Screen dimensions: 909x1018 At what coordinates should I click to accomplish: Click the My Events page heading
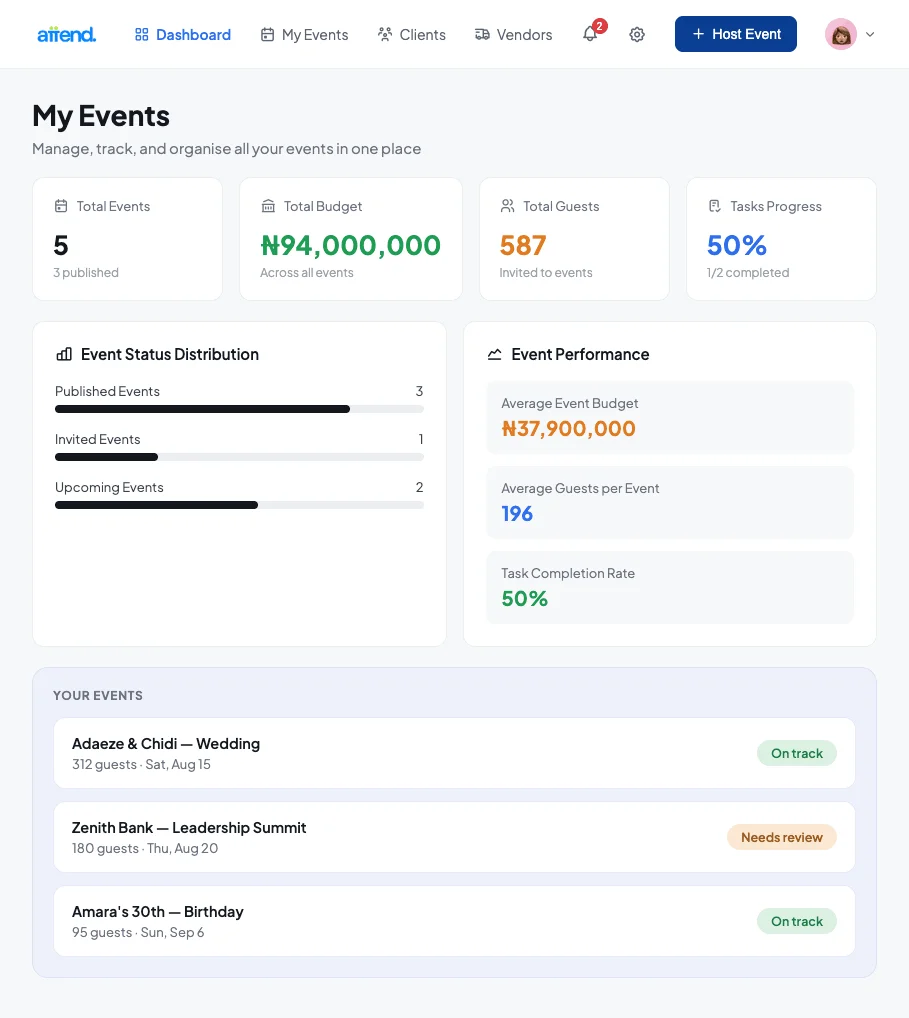pyautogui.click(x=101, y=116)
